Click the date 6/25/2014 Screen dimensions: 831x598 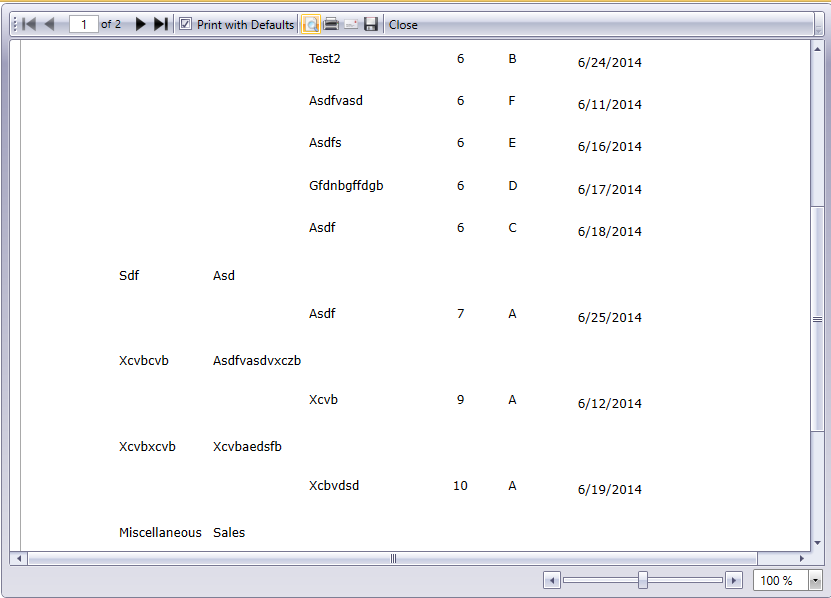[x=609, y=318]
